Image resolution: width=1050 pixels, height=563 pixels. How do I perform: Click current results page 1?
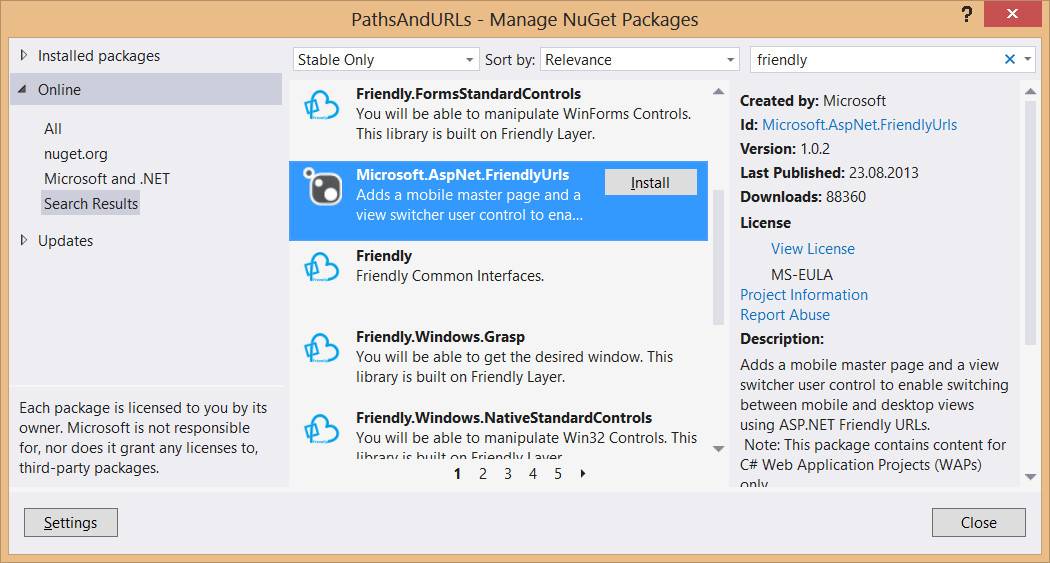[x=457, y=473]
